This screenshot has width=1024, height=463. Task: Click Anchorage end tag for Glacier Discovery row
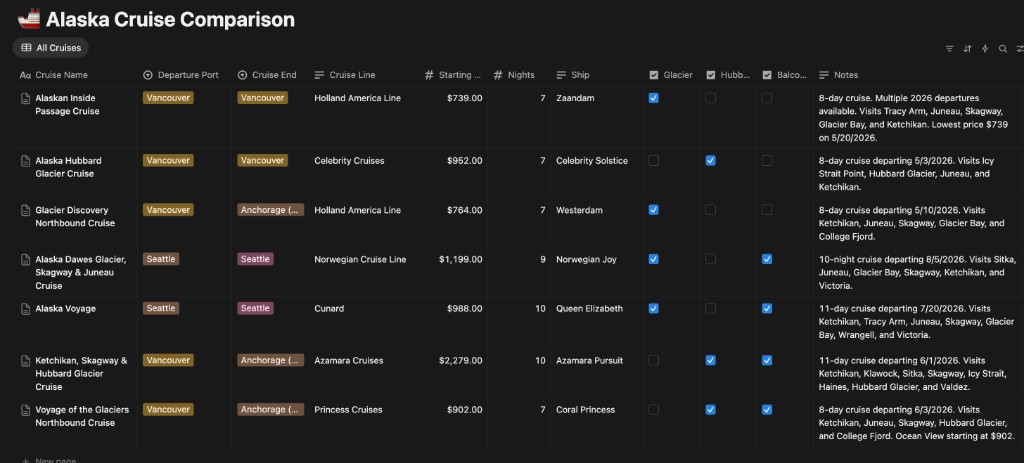(x=270, y=210)
